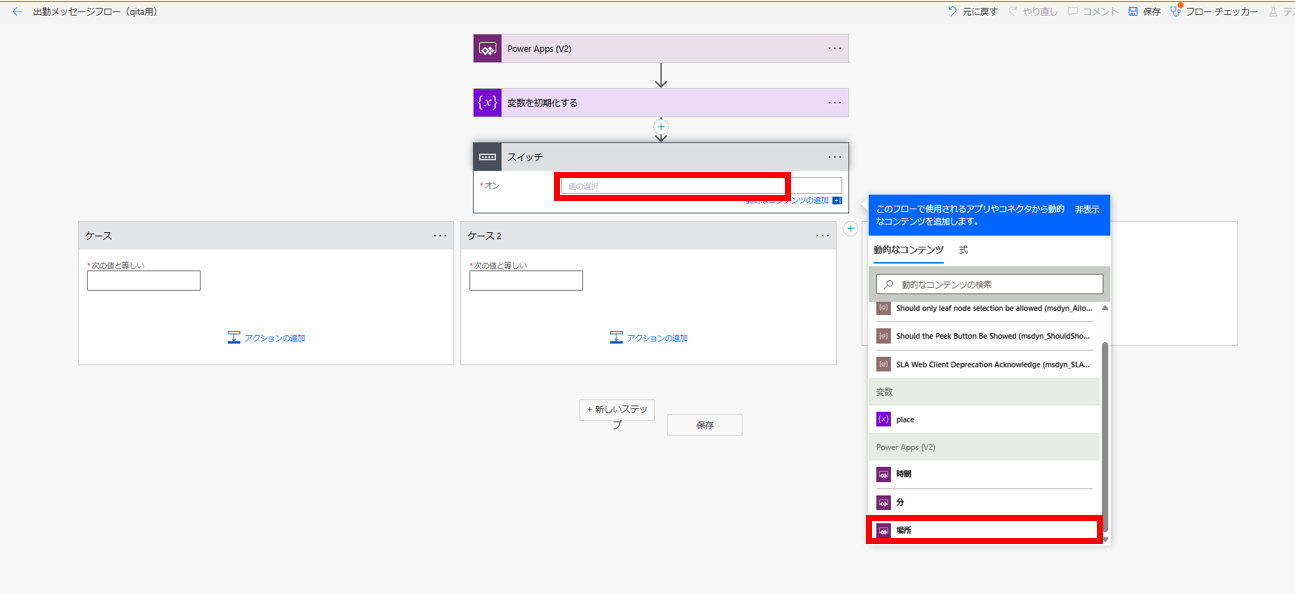Screen dimensions: 1295x594
Task: Click the 次の値と等しい field in ケース
Action: 144,281
